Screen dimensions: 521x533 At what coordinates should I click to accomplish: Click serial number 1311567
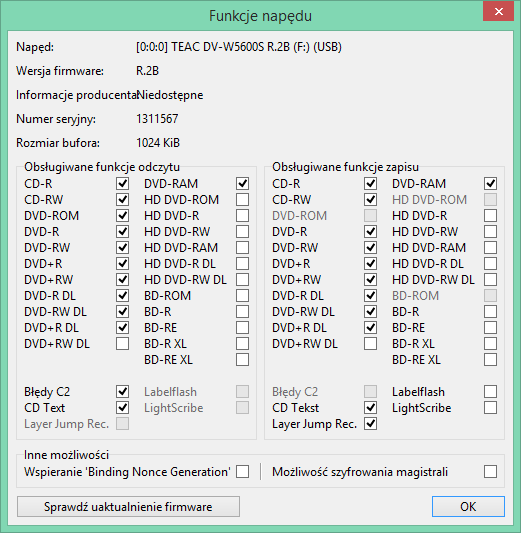coord(157,119)
